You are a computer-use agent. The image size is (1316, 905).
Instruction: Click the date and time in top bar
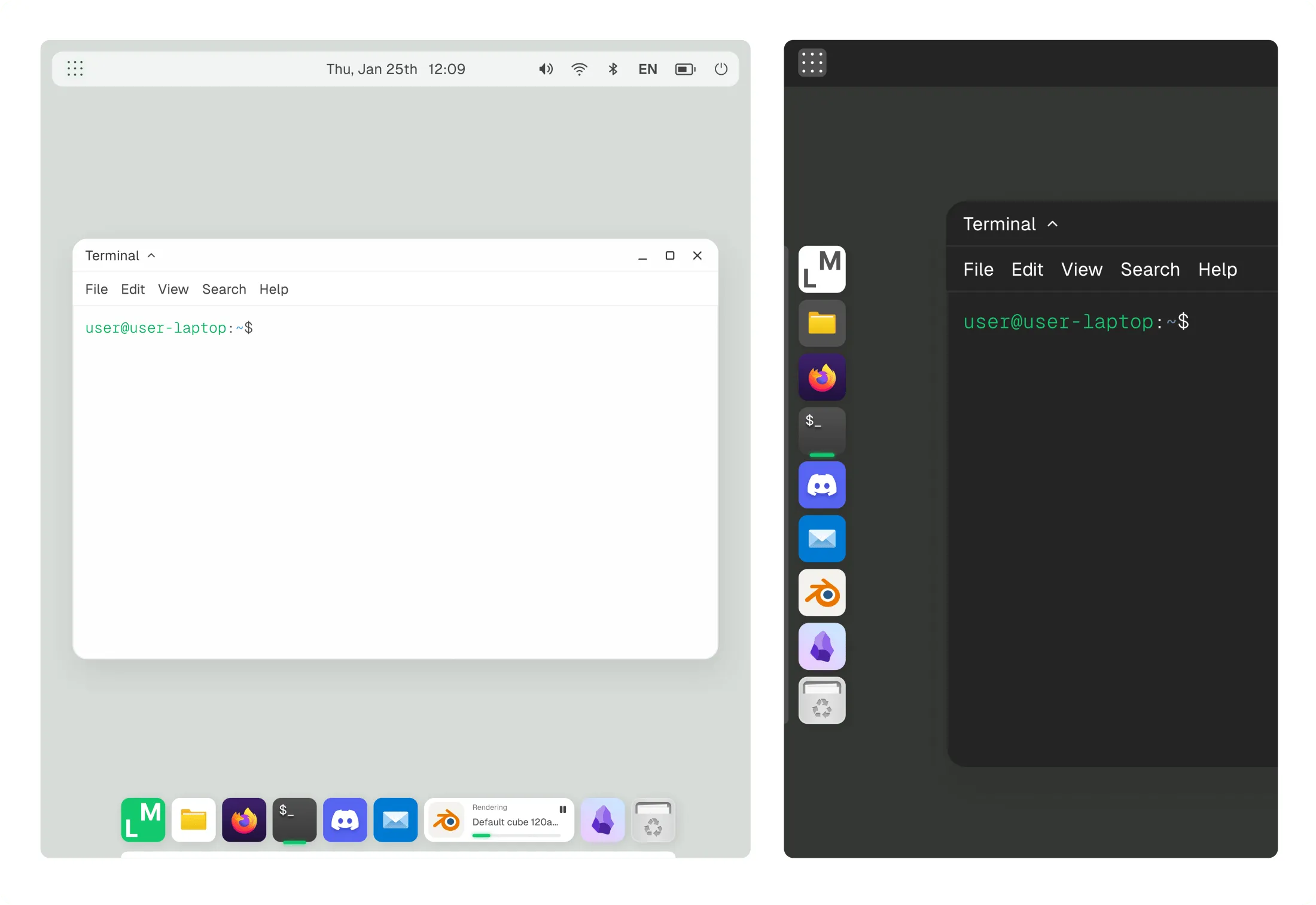click(x=395, y=69)
